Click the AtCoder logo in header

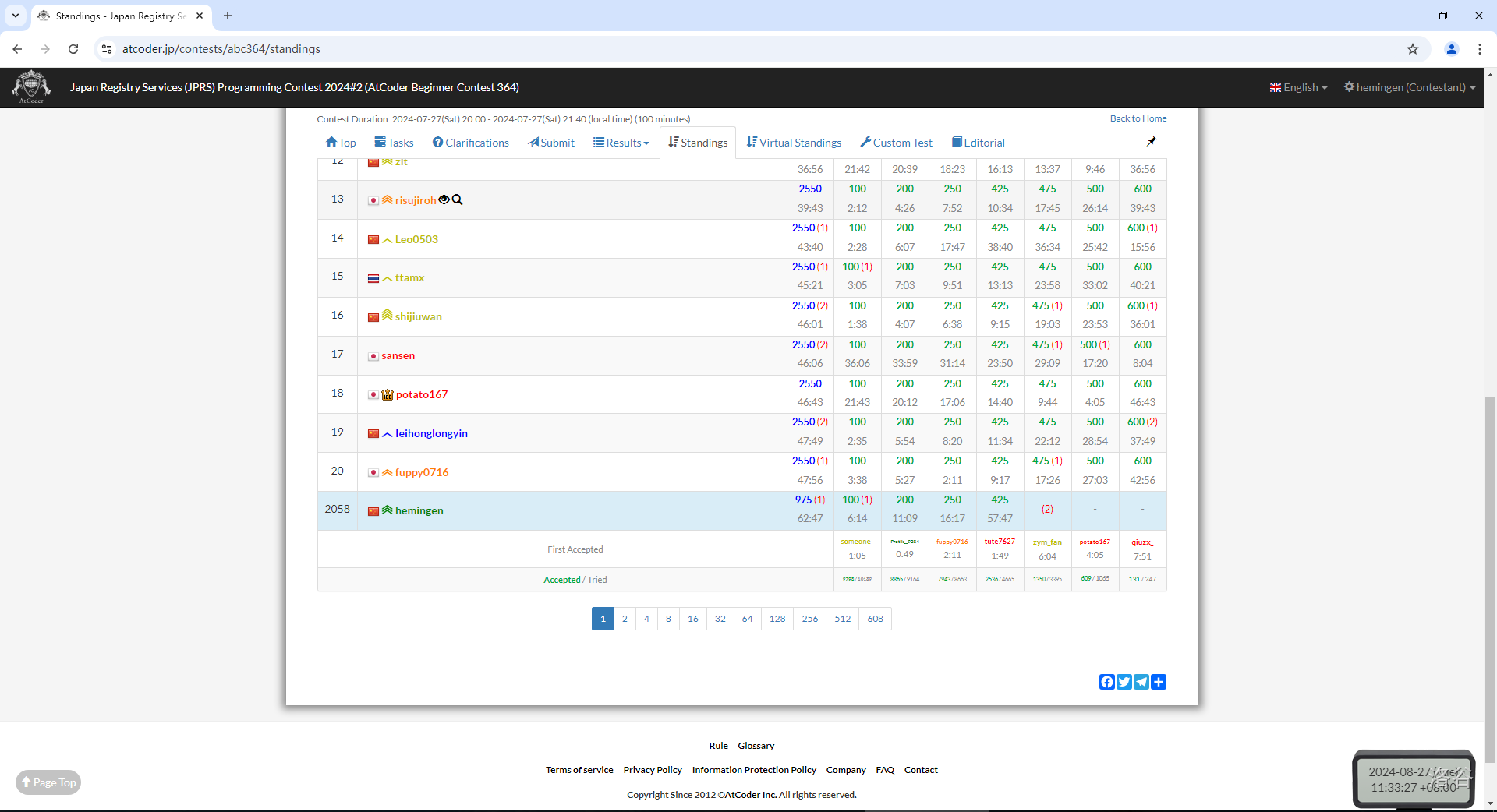coord(31,86)
